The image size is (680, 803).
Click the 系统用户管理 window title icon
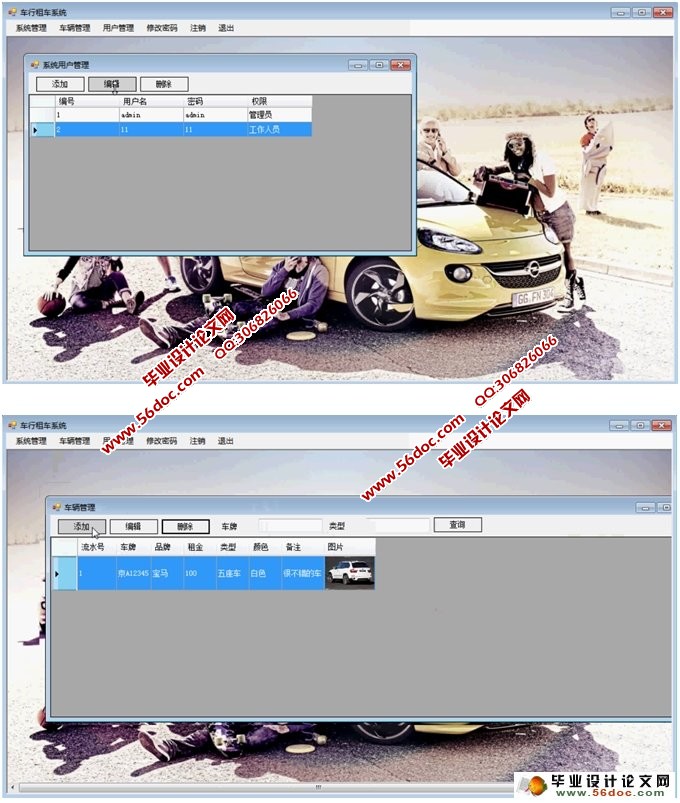click(35, 65)
